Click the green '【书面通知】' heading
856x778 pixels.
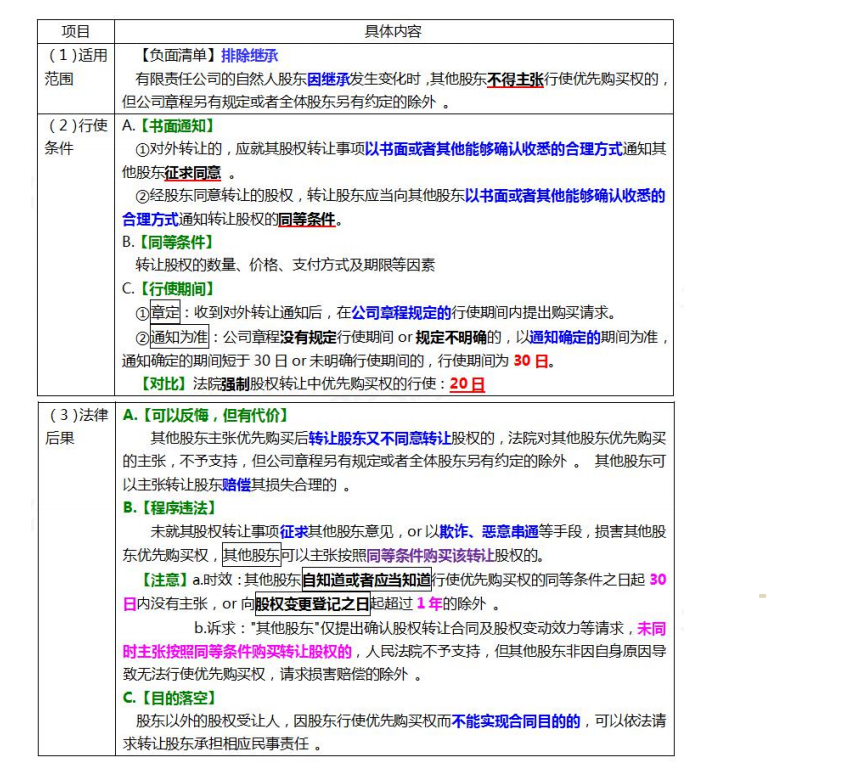pos(176,126)
